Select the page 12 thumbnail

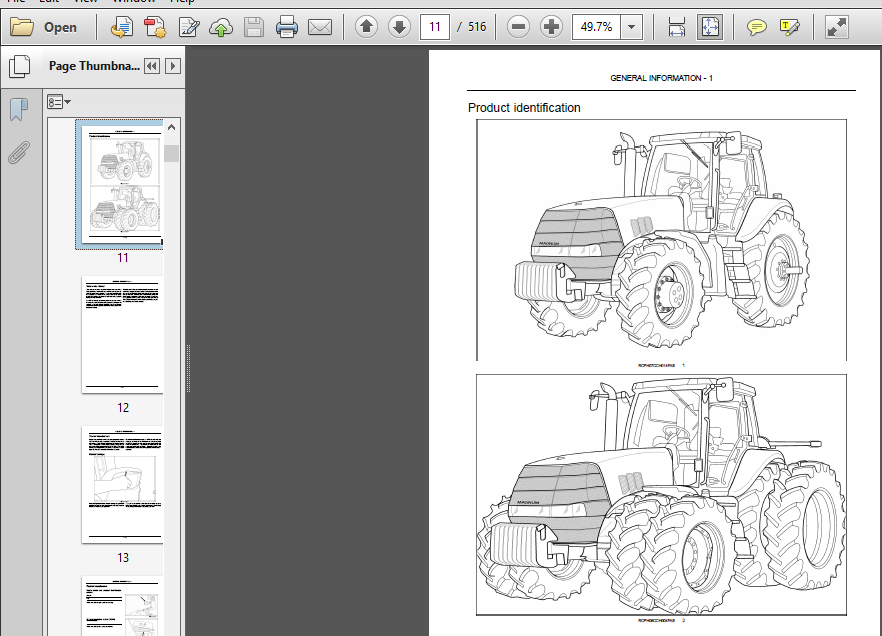point(123,335)
